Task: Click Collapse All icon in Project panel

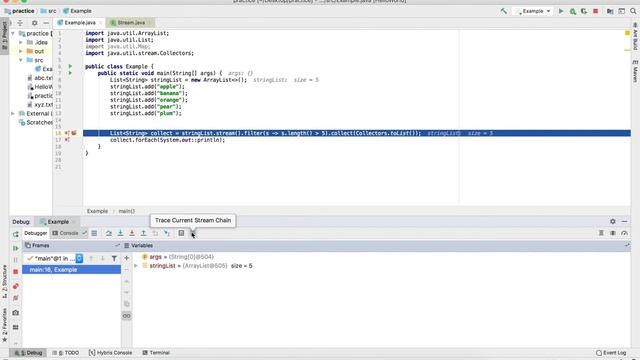Action: pos(20,23)
